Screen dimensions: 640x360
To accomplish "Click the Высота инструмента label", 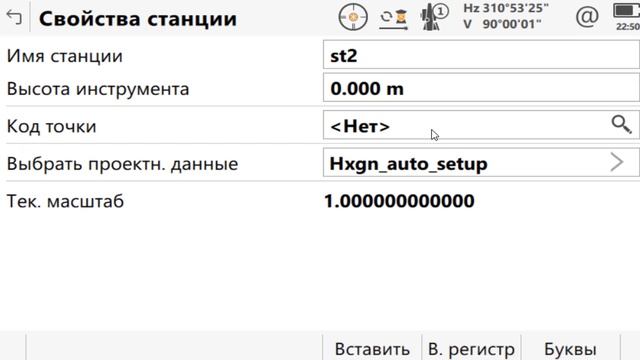I will [x=98, y=89].
